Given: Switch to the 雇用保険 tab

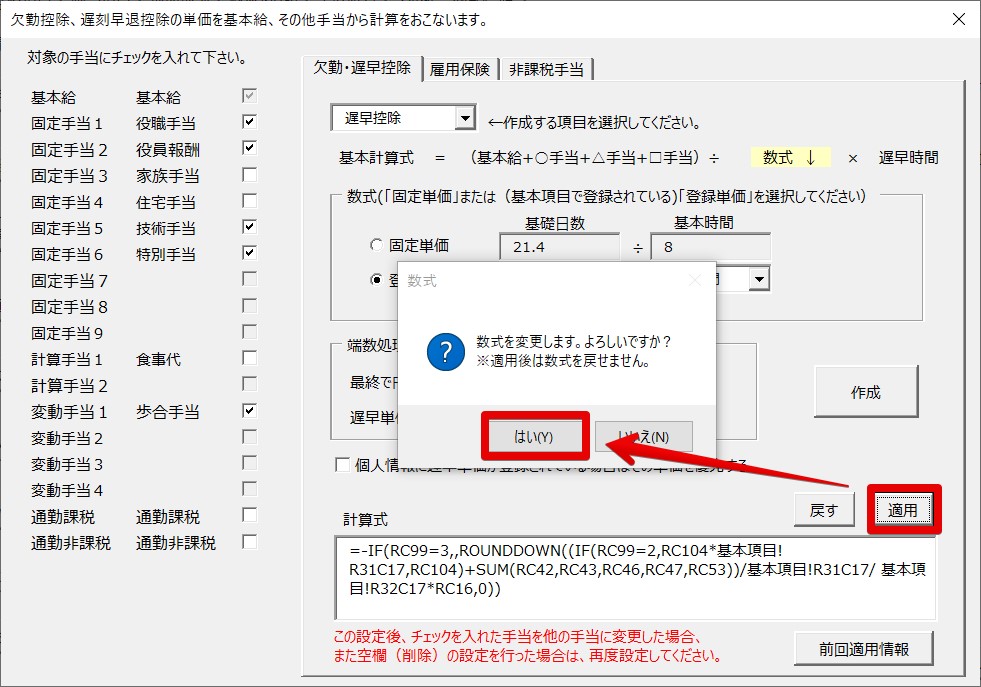Looking at the screenshot, I should (459, 69).
